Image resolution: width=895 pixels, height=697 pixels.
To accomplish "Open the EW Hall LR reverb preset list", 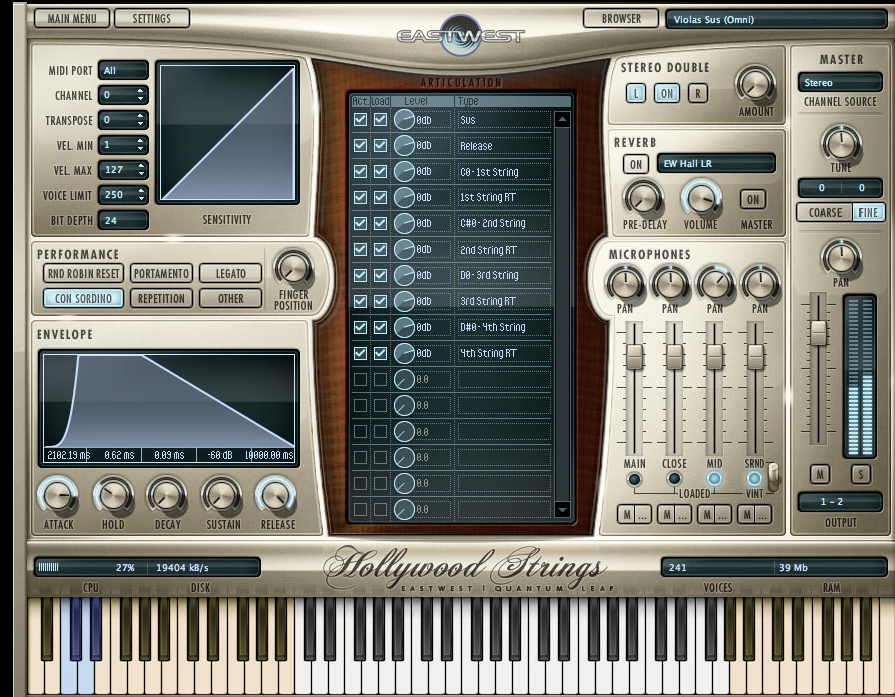I will coord(716,164).
